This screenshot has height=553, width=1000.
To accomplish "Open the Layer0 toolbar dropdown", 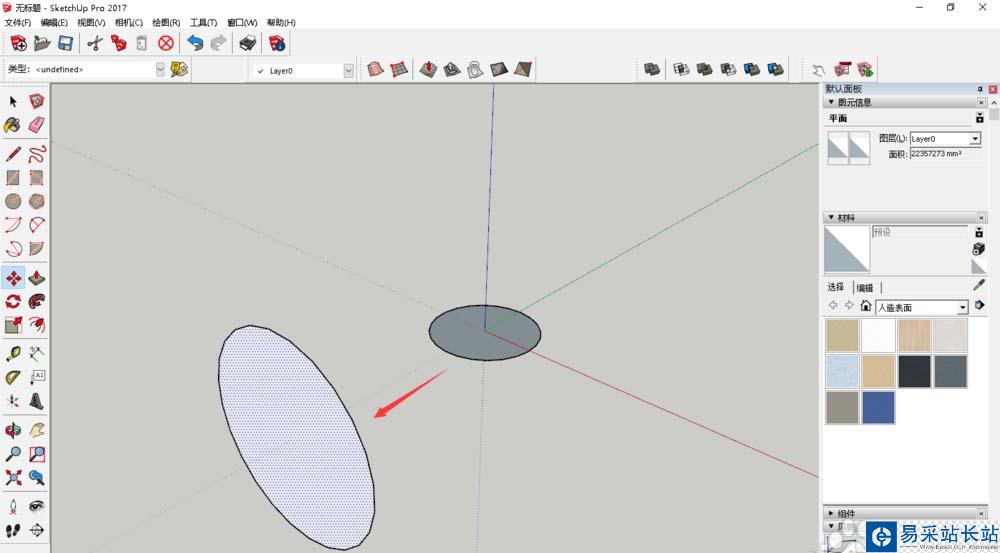I will (x=348, y=70).
